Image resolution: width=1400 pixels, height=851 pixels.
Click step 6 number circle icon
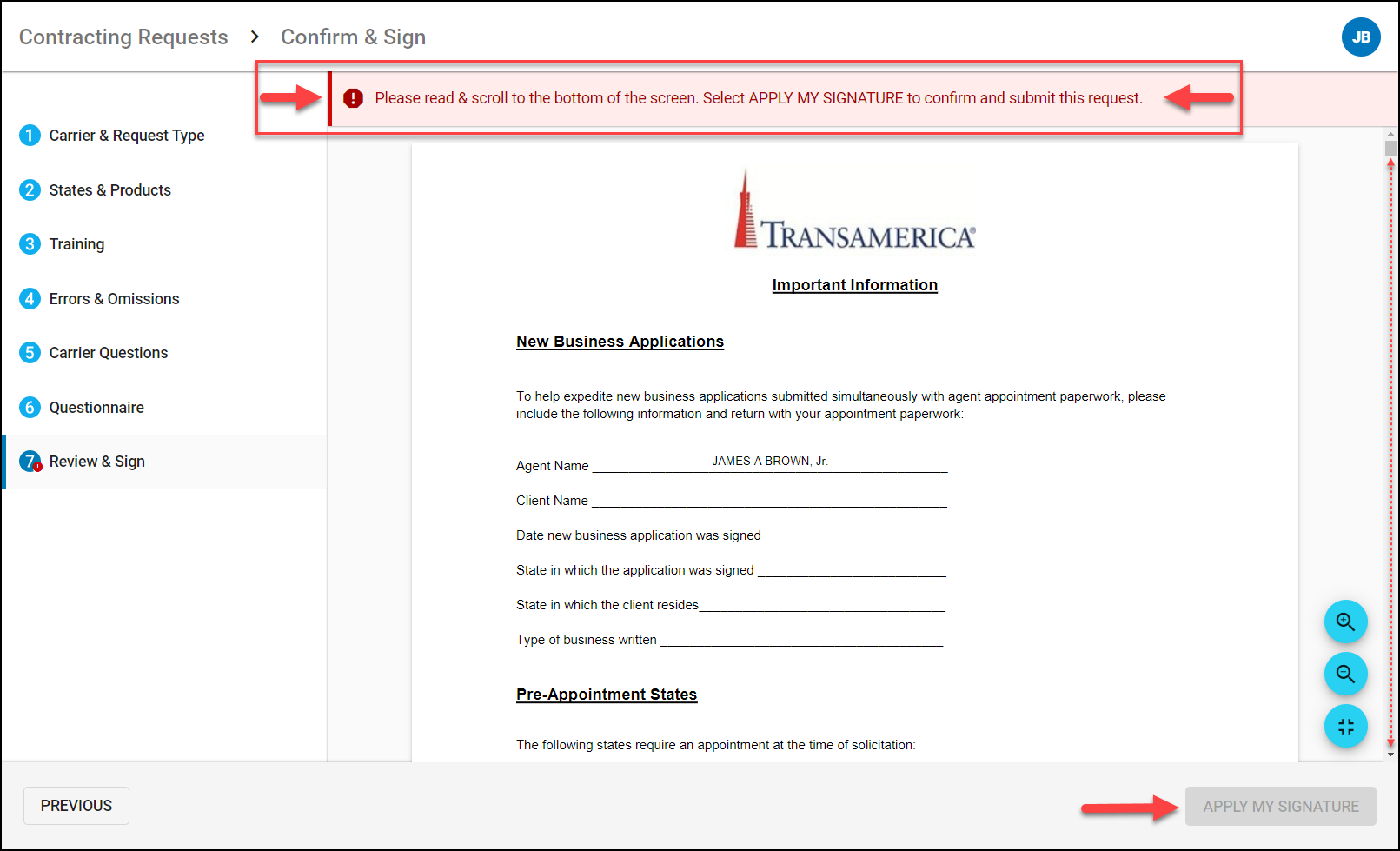pyautogui.click(x=30, y=408)
